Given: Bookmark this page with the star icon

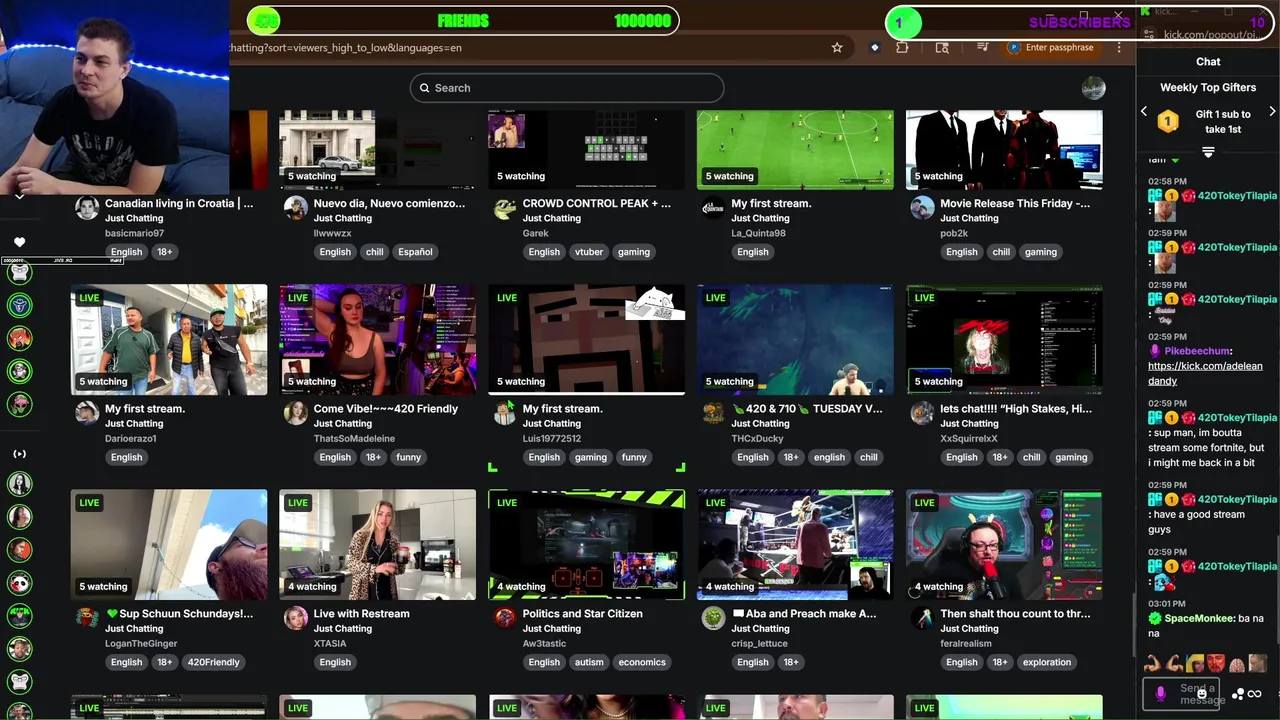Looking at the screenshot, I should click(x=837, y=47).
